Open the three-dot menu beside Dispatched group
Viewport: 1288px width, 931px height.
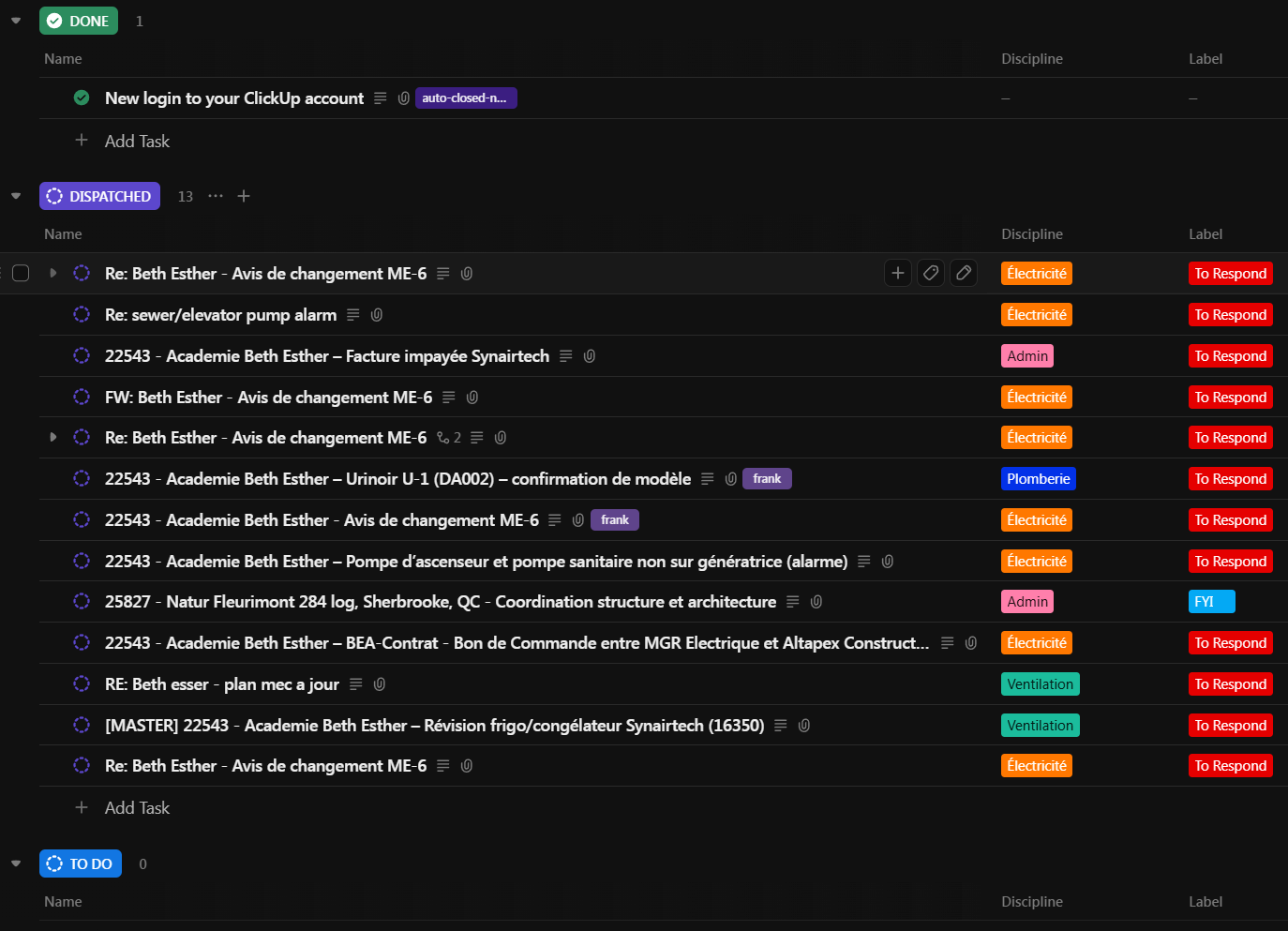pos(216,196)
